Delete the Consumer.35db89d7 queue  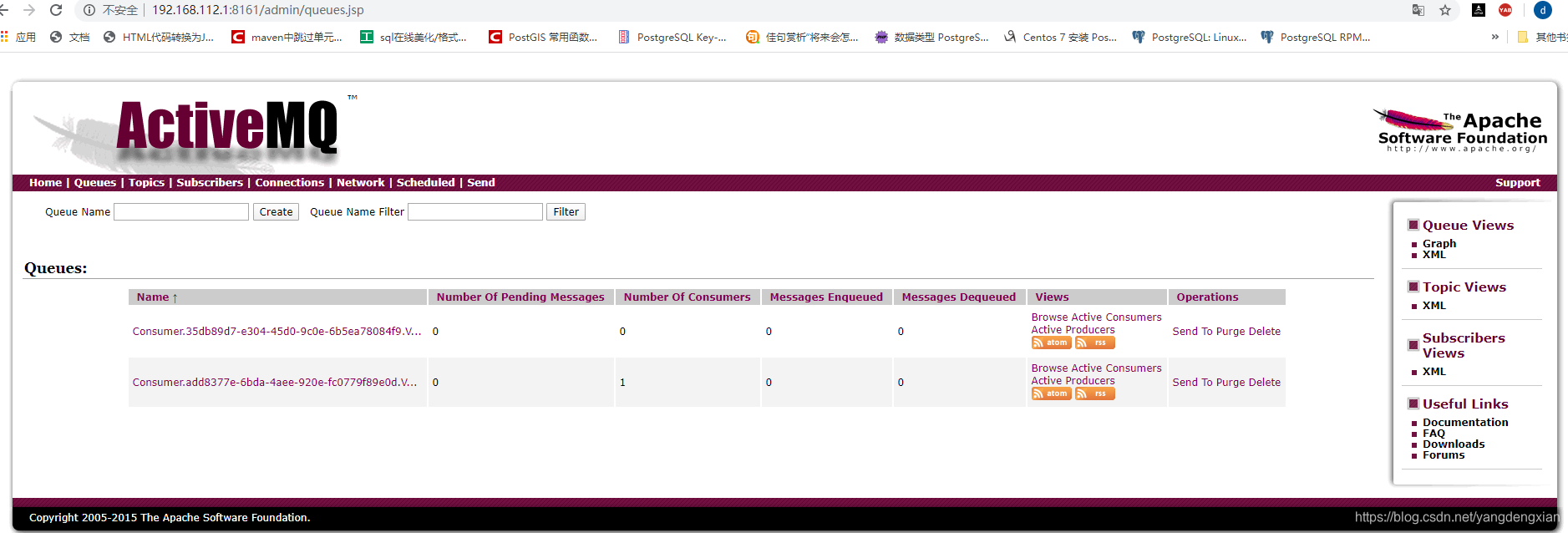point(1264,331)
